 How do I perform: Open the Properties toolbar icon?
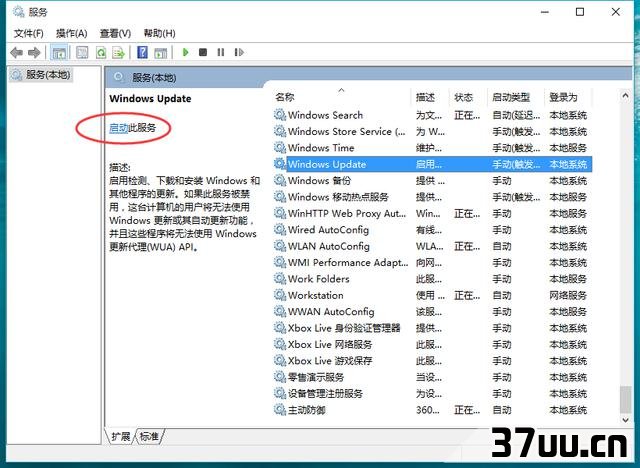coord(82,53)
